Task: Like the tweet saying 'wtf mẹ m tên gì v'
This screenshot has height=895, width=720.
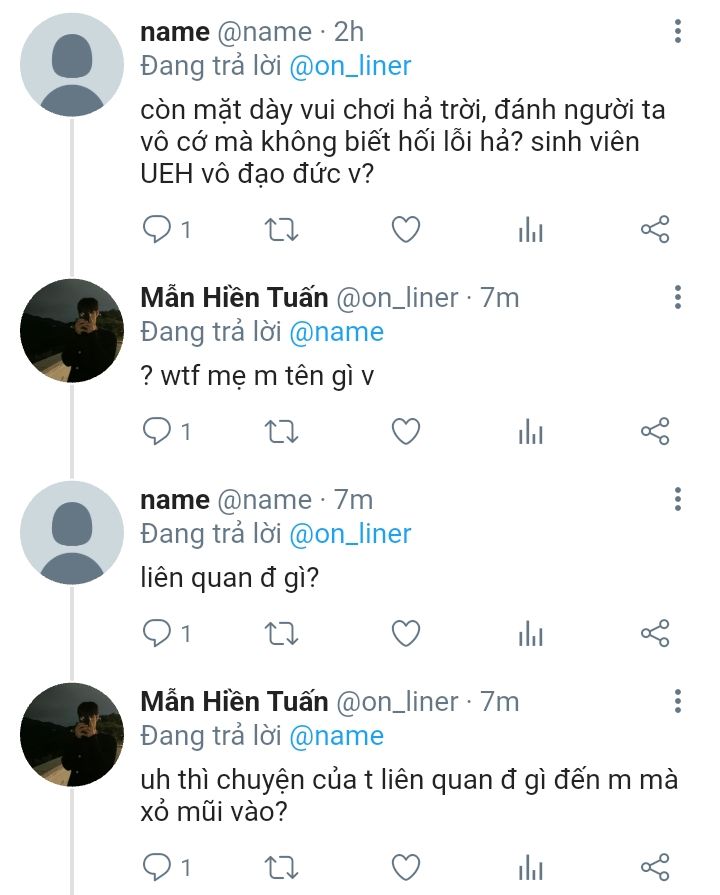Action: point(405,432)
